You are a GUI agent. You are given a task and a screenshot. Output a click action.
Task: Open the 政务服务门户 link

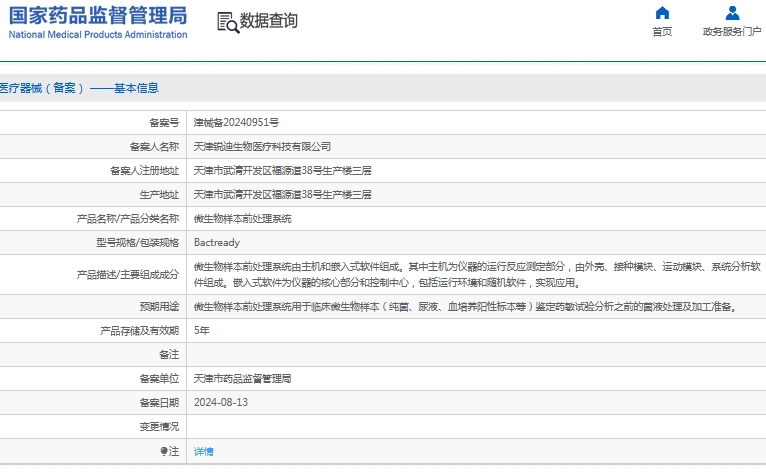point(732,32)
